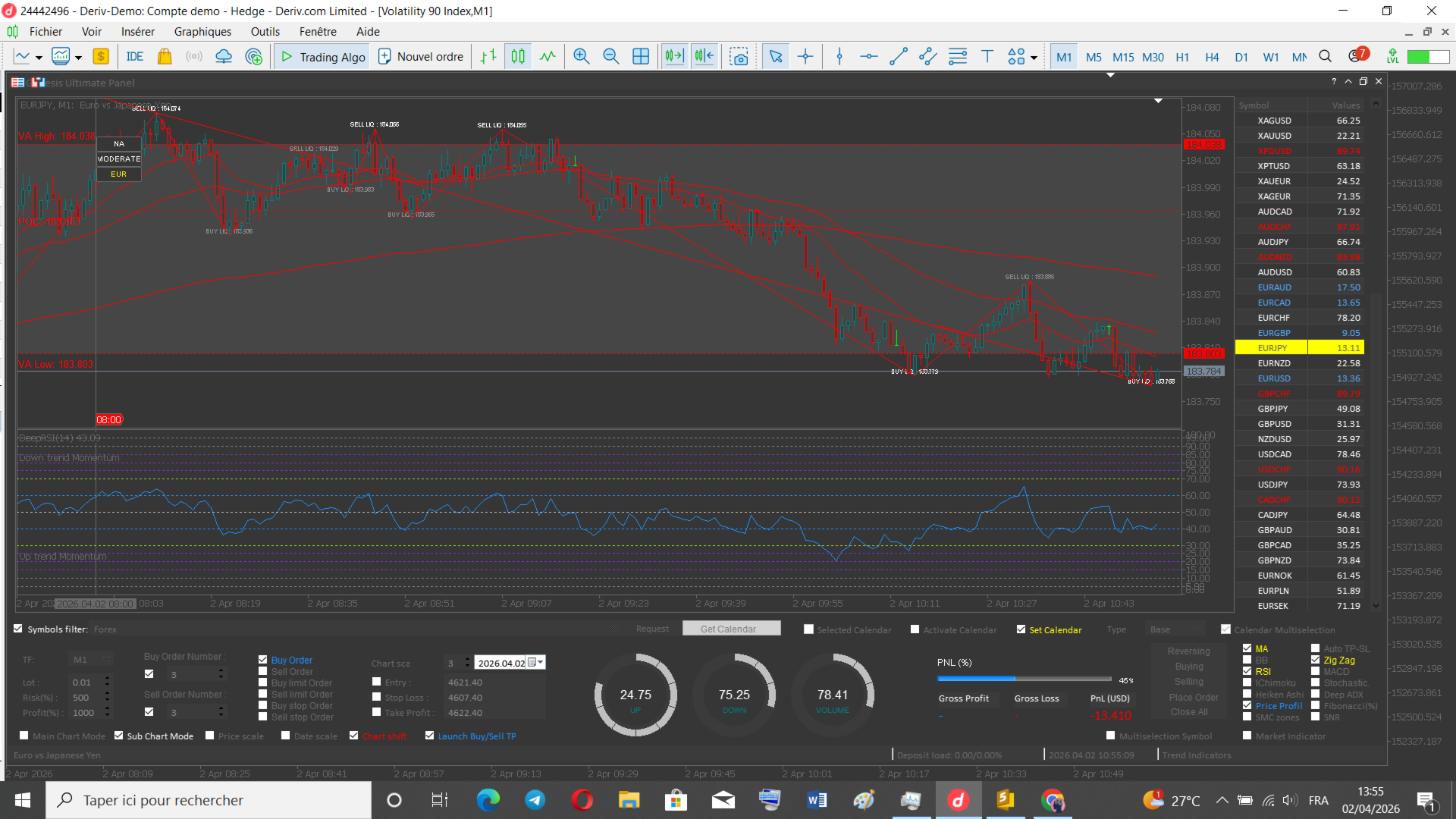Open the Market shopping bag icon
The width and height of the screenshot is (1456, 819).
pos(165,57)
